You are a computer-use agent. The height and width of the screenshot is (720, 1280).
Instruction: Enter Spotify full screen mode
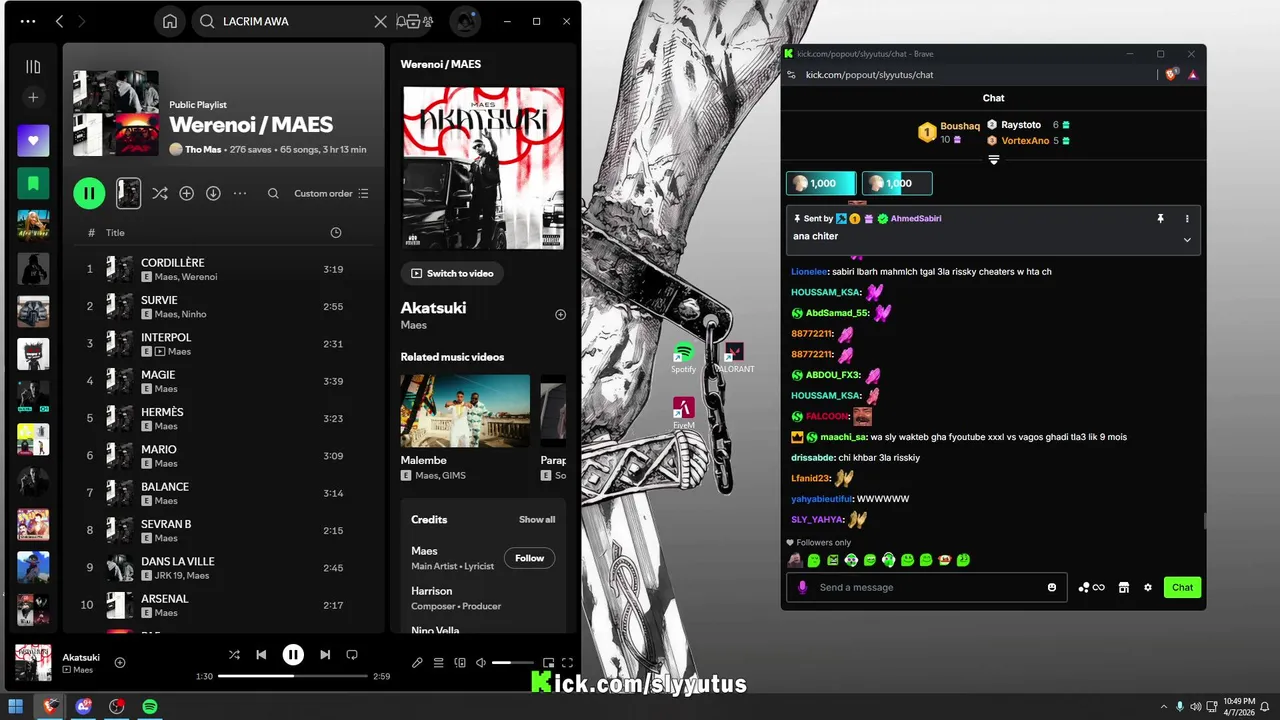coord(567,662)
